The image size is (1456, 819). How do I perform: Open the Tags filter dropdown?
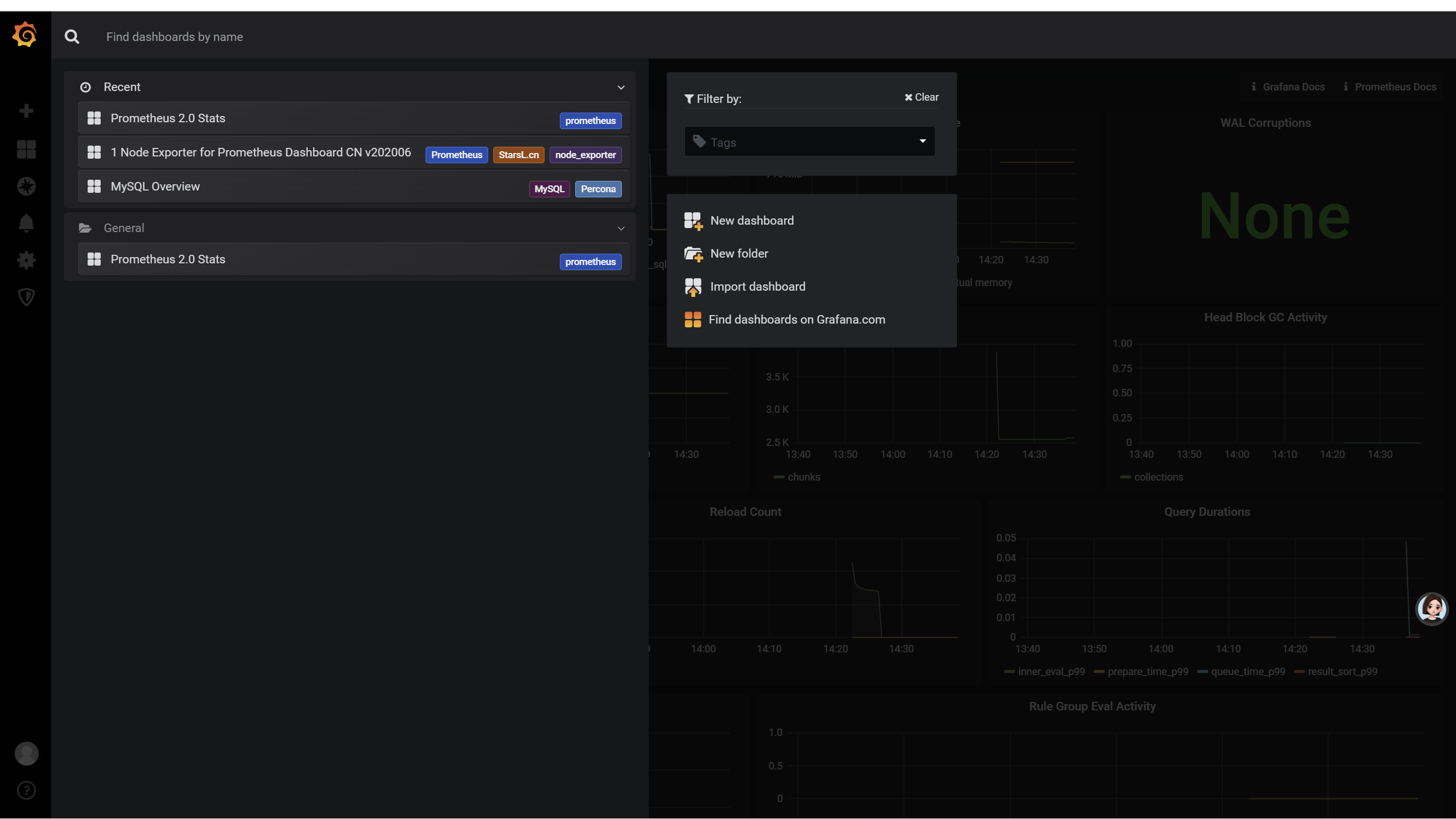(x=809, y=142)
